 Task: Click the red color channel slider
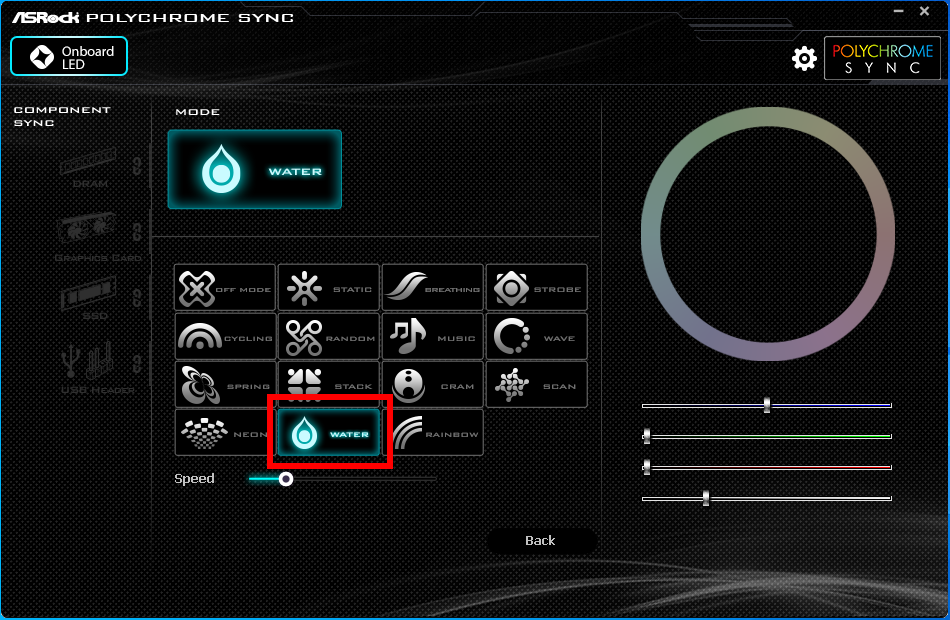tap(766, 467)
